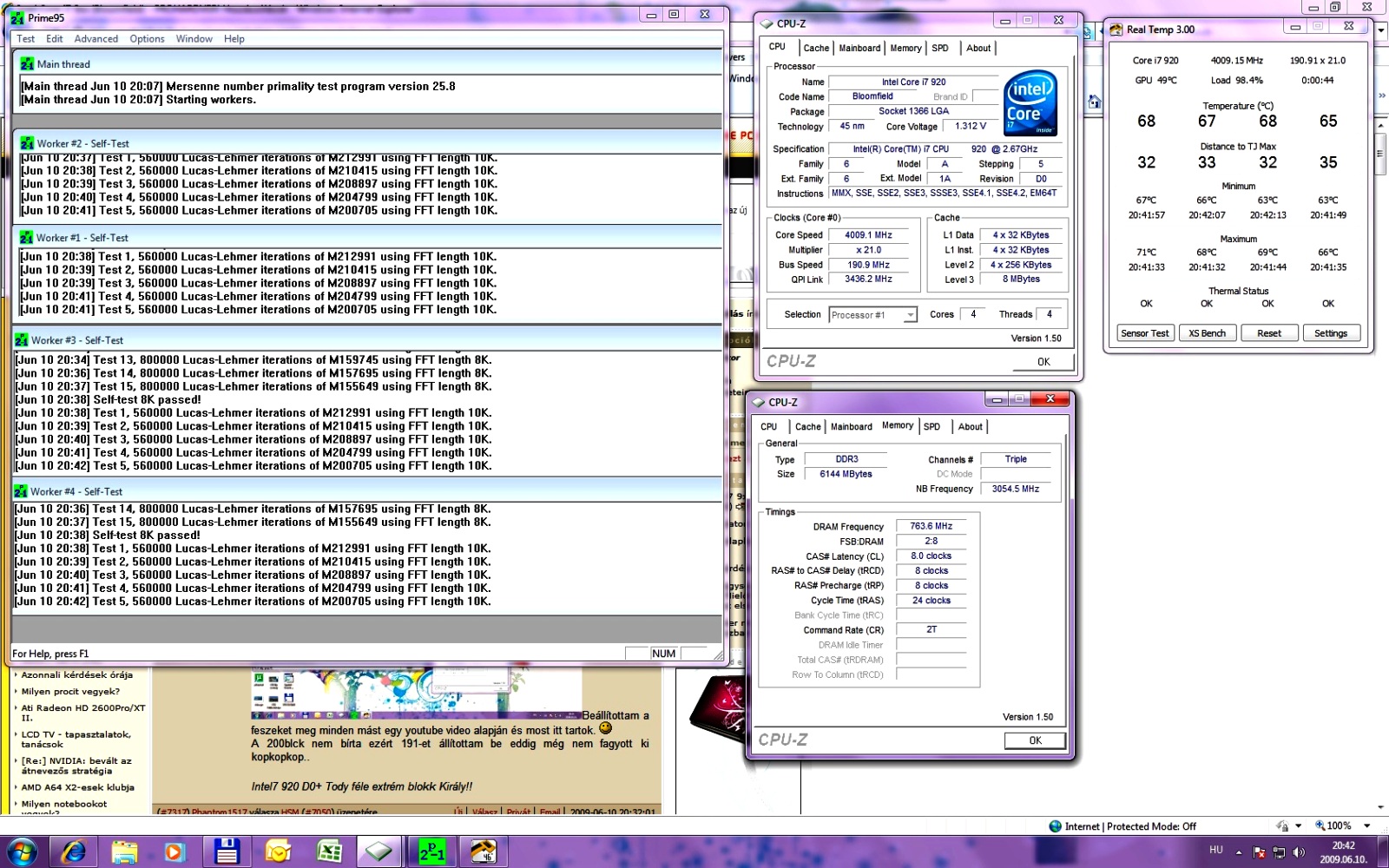
Task: Open taskbar clock showing 20:42
Action: point(1343,852)
